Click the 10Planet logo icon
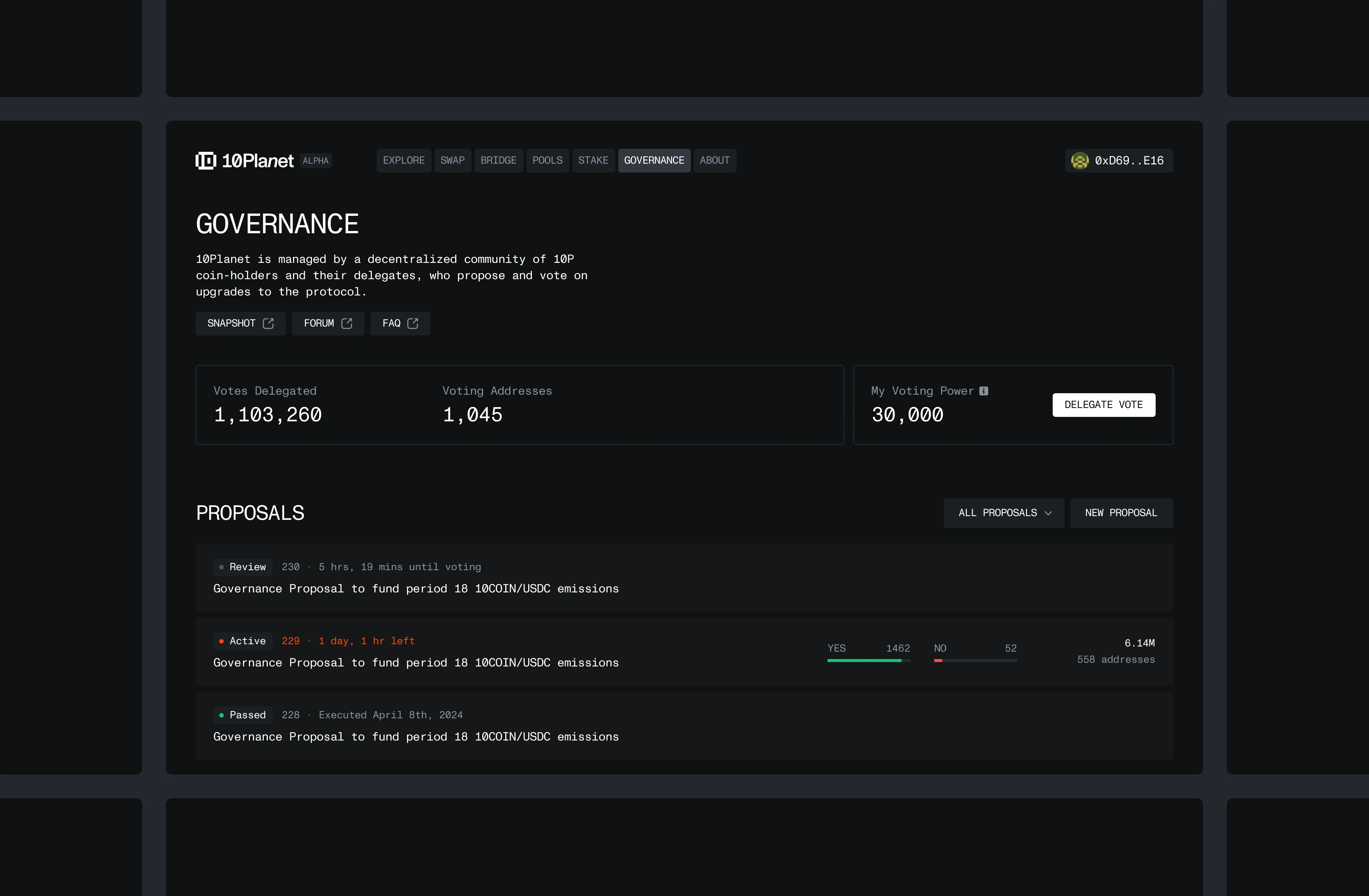1369x896 pixels. (205, 160)
